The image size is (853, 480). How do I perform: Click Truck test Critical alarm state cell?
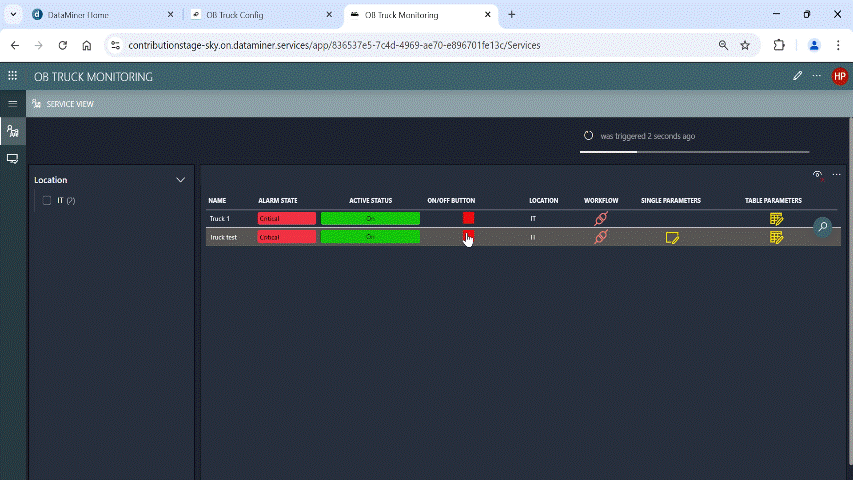(287, 237)
